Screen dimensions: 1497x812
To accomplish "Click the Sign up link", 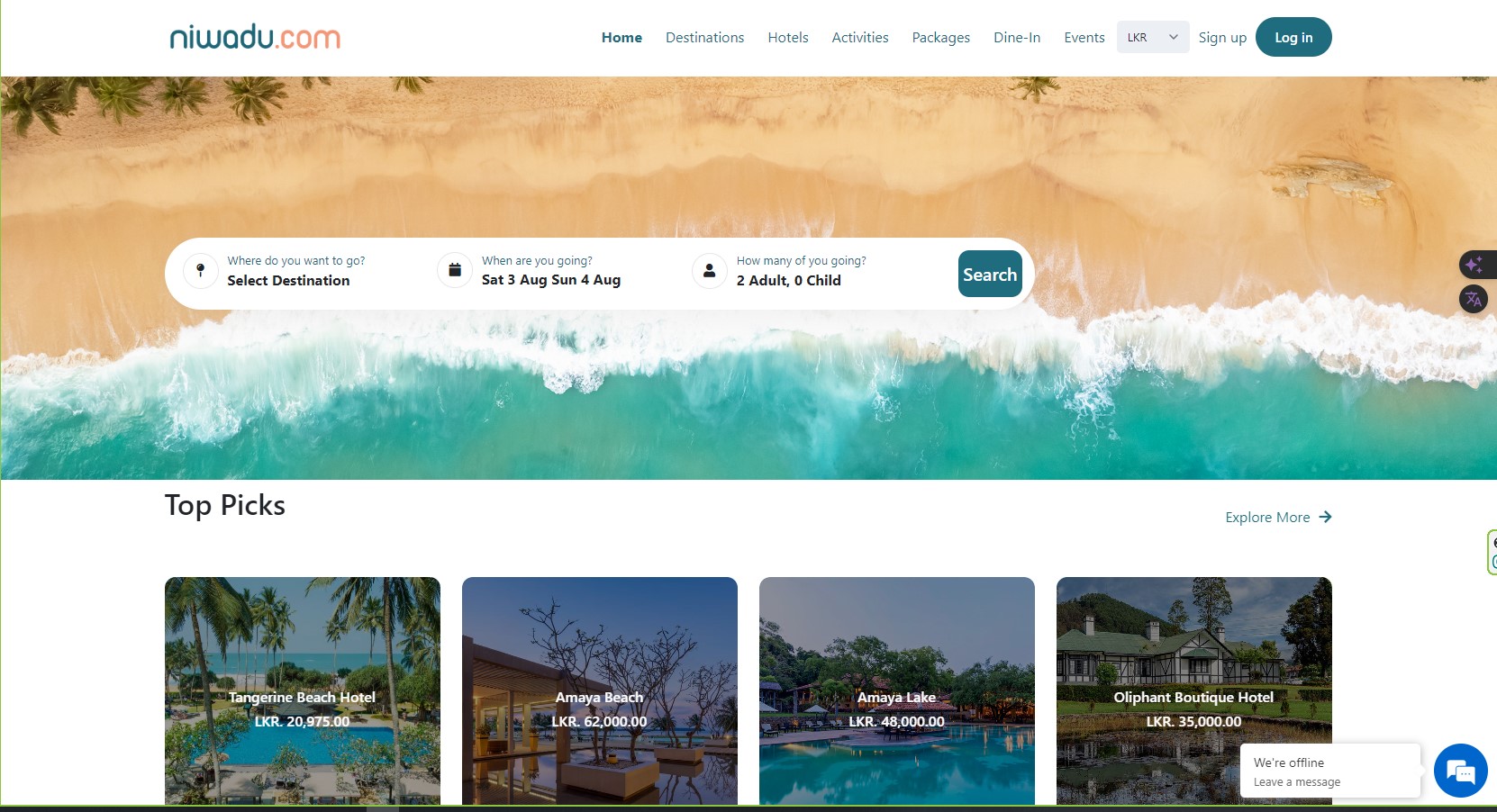I will pyautogui.click(x=1222, y=38).
